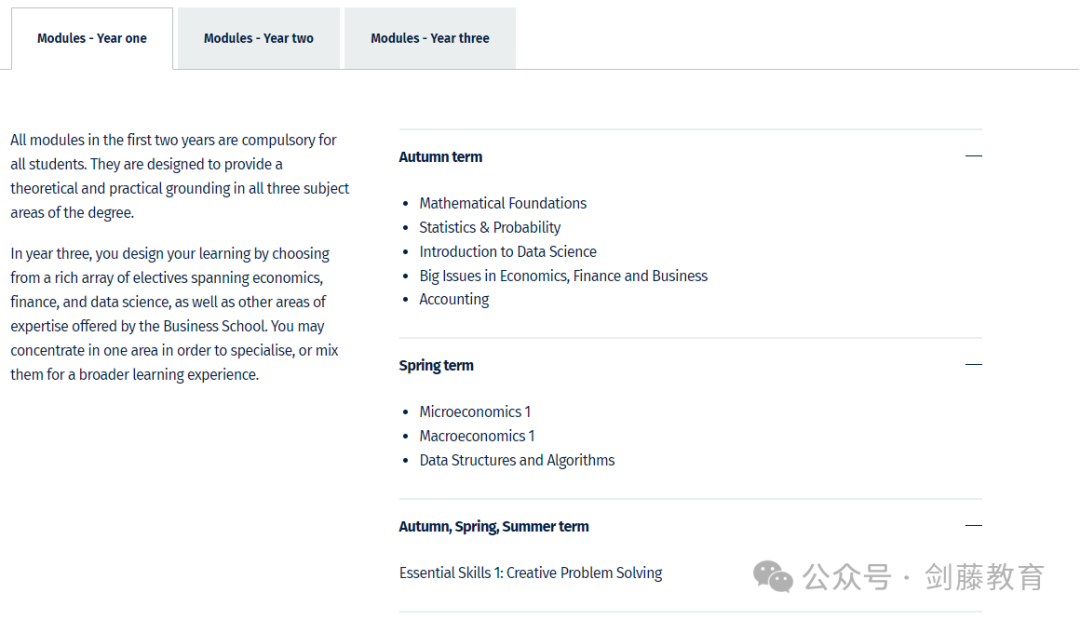Screen dimensions: 1080x620
Task: Select Data Structures and Algorithms item
Action: 517,460
